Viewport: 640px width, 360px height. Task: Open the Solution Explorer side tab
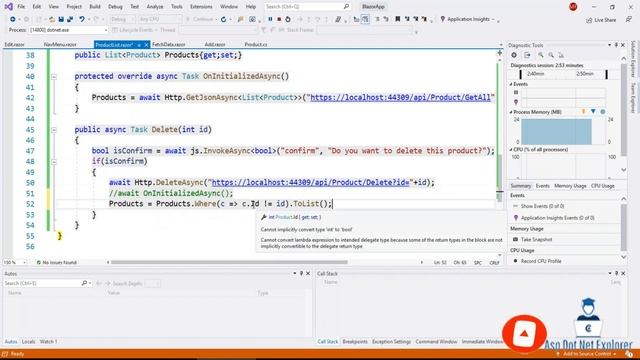pyautogui.click(x=633, y=59)
